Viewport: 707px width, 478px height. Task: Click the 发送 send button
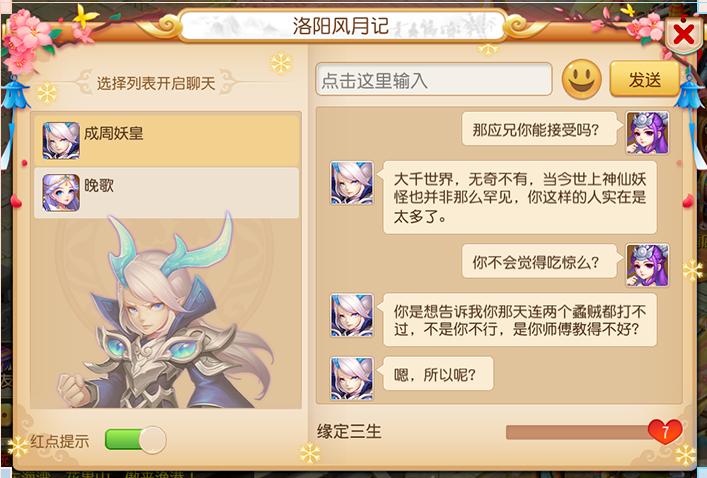tap(644, 80)
